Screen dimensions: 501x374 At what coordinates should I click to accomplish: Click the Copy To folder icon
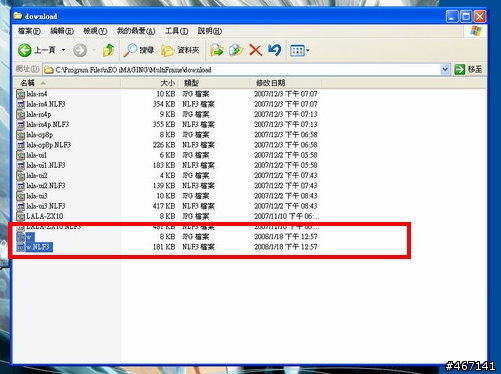236,50
